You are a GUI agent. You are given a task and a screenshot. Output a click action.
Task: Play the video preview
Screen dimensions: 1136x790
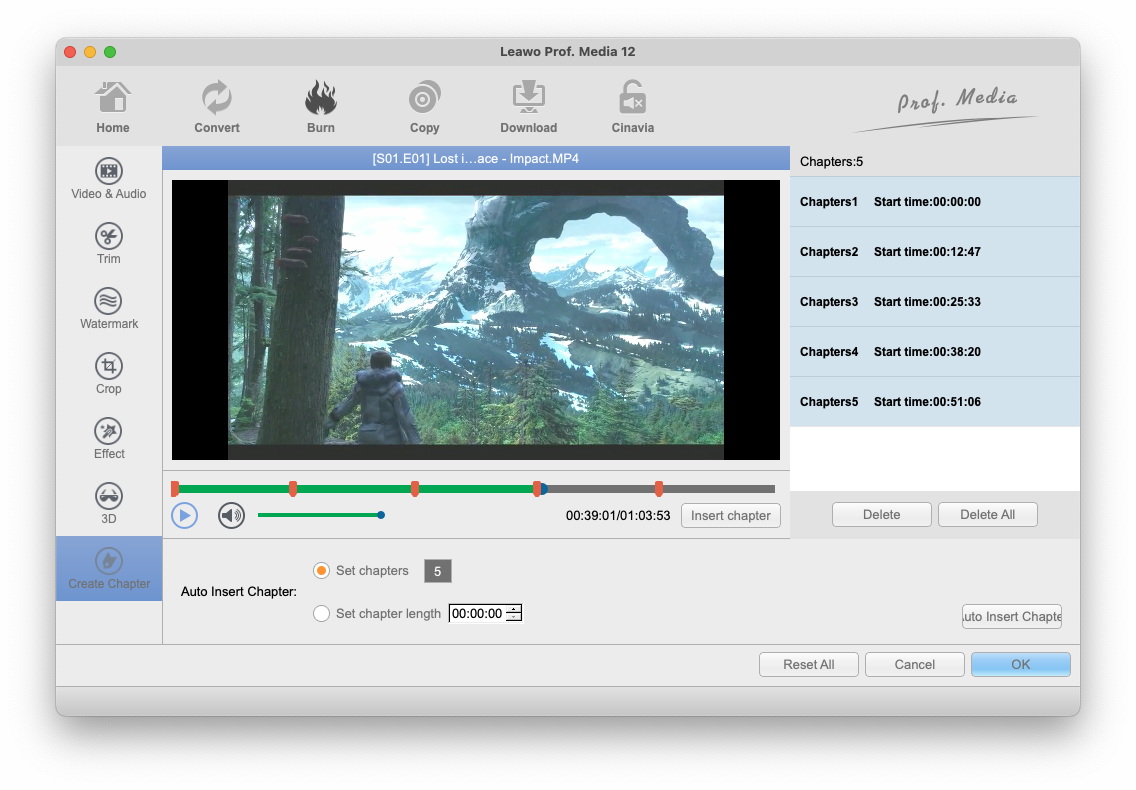185,516
